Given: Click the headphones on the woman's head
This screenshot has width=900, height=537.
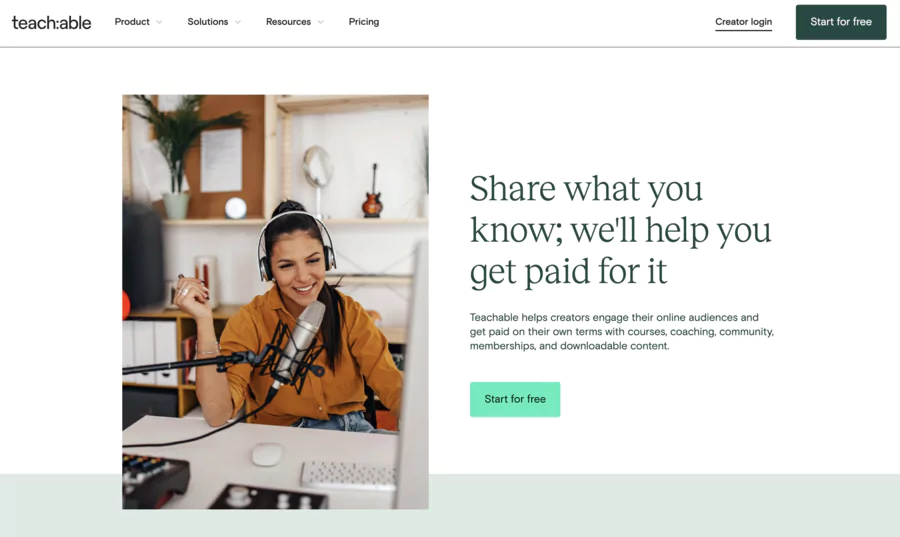Looking at the screenshot, I should point(296,244).
